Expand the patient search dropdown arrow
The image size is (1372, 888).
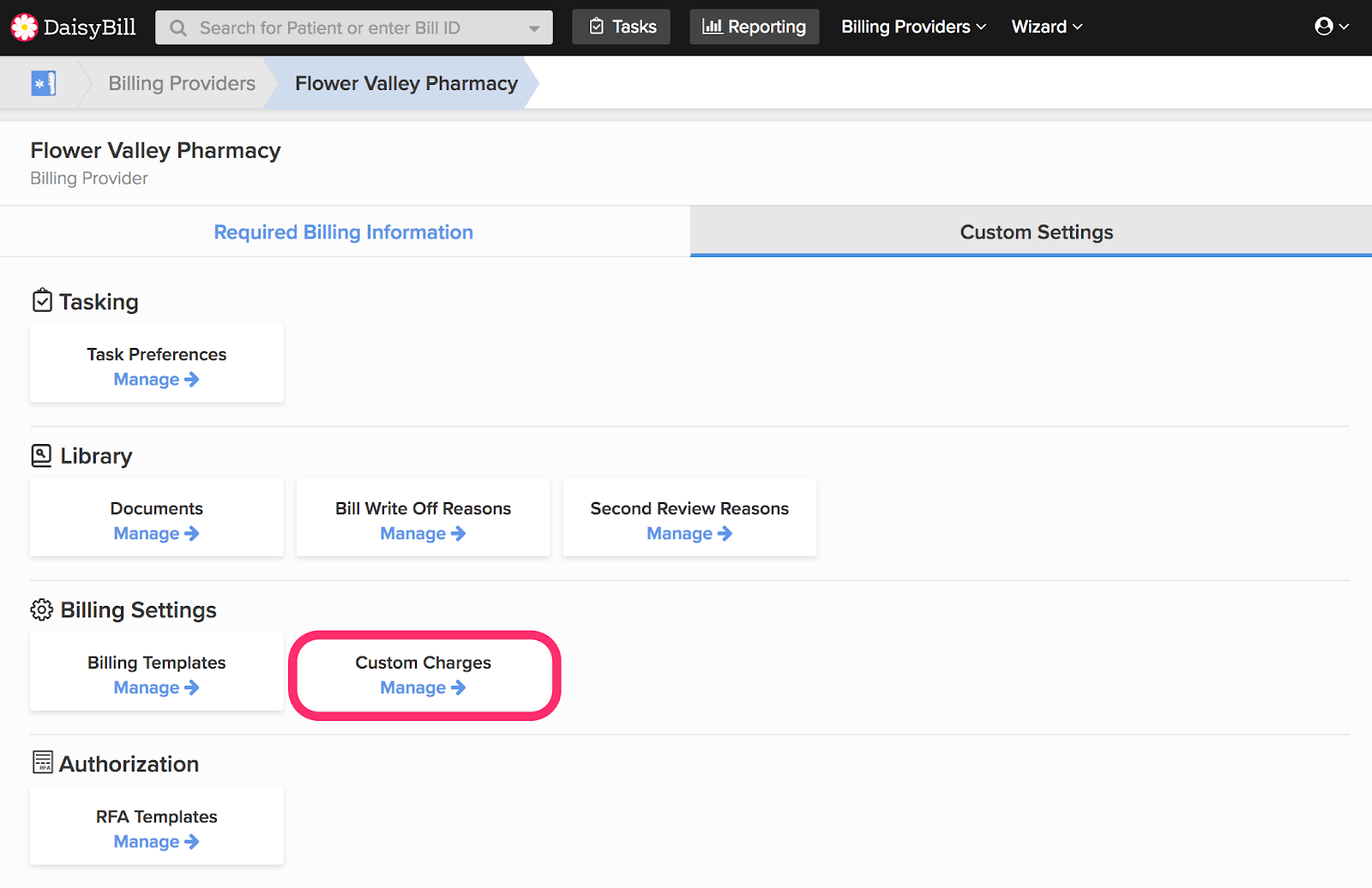click(x=534, y=28)
